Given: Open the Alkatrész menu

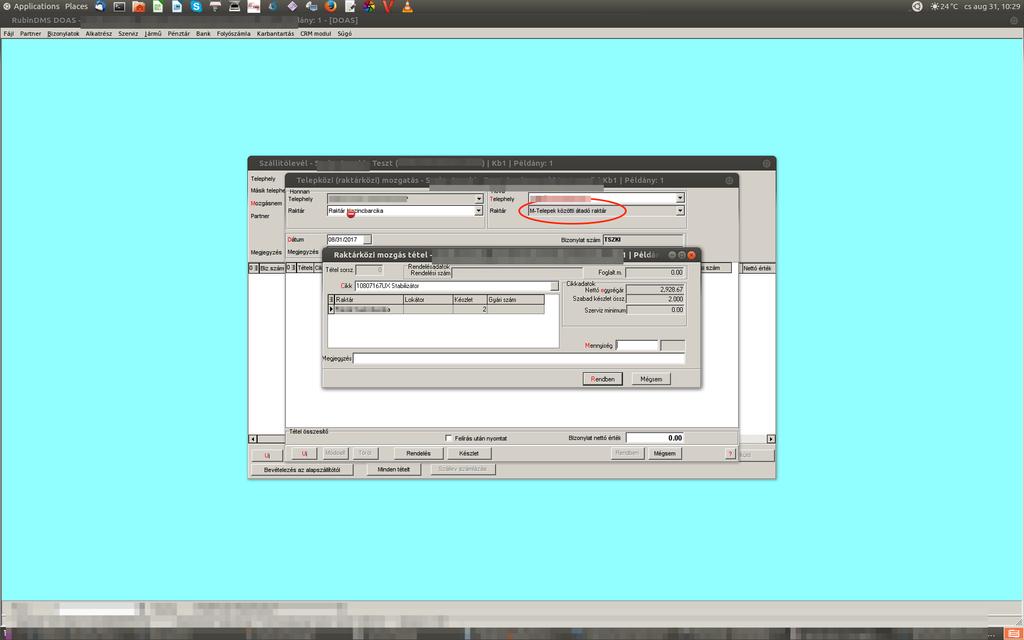Looking at the screenshot, I should pyautogui.click(x=99, y=33).
